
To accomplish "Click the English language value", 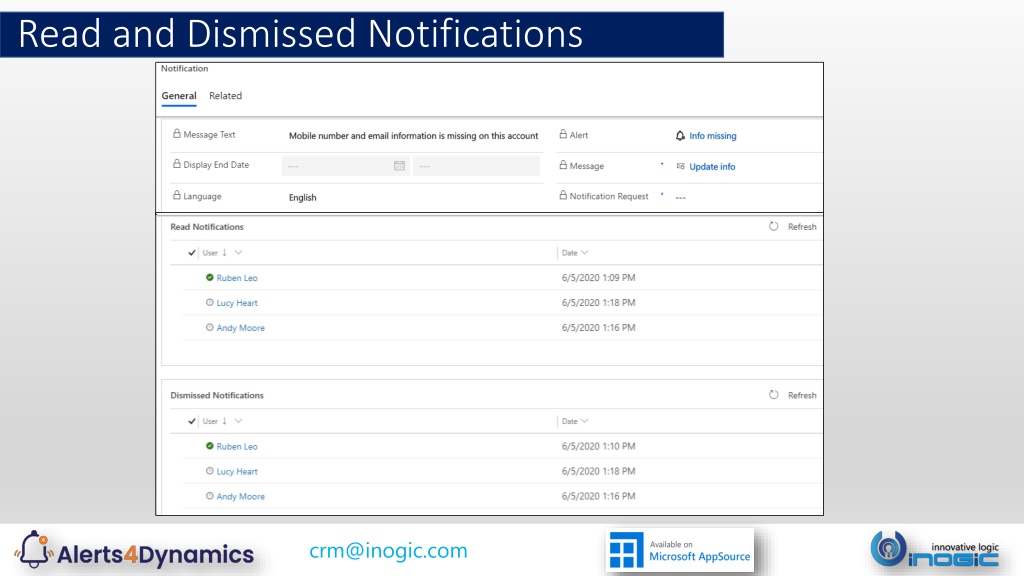I will click(302, 197).
